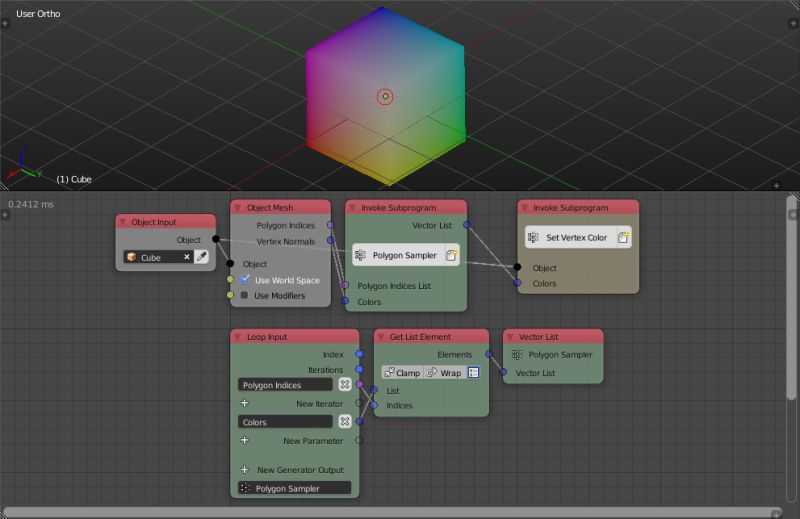Collapse the Object Mesh node
The image size is (800, 519).
(x=238, y=208)
